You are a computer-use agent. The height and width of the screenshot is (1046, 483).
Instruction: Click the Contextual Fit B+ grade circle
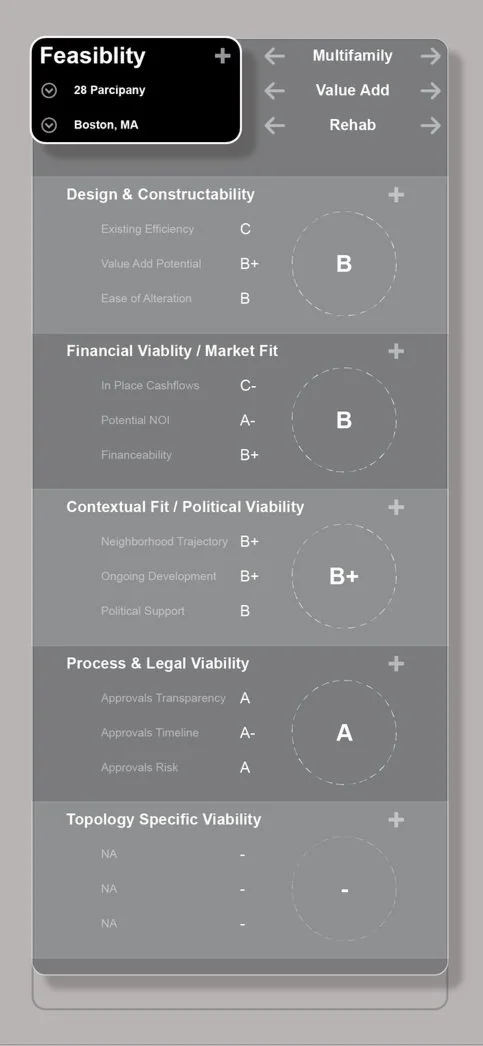tap(344, 576)
